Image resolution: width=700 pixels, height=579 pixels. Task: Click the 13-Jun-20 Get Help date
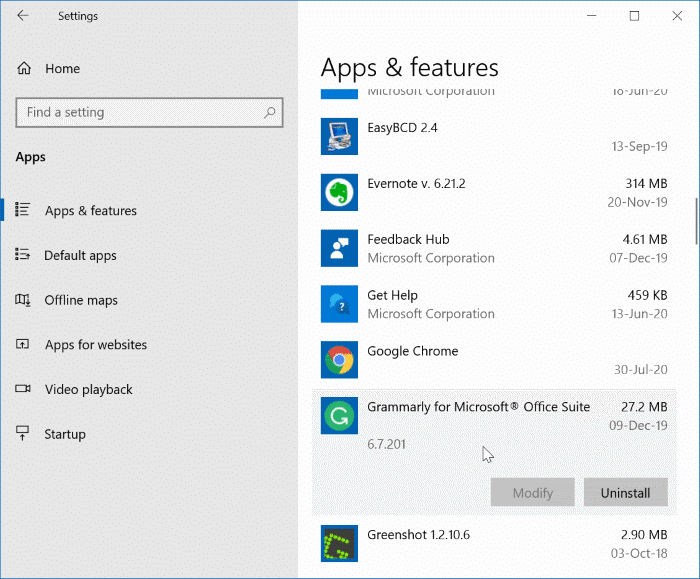(639, 313)
